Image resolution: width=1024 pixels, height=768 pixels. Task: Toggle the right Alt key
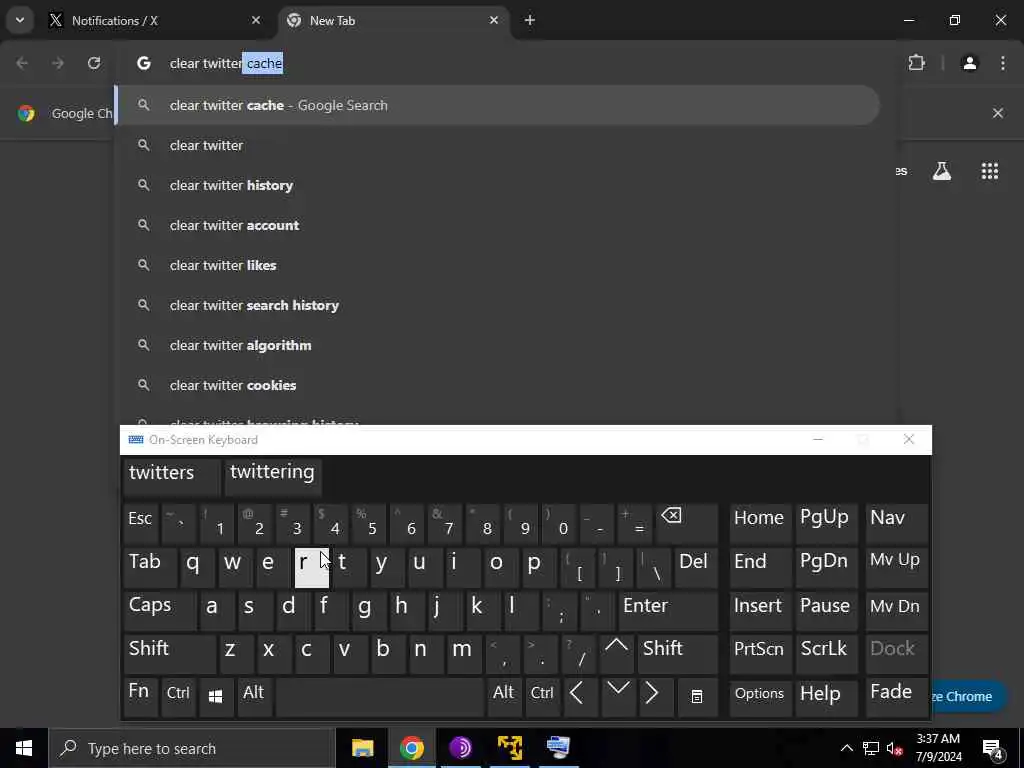pos(504,697)
